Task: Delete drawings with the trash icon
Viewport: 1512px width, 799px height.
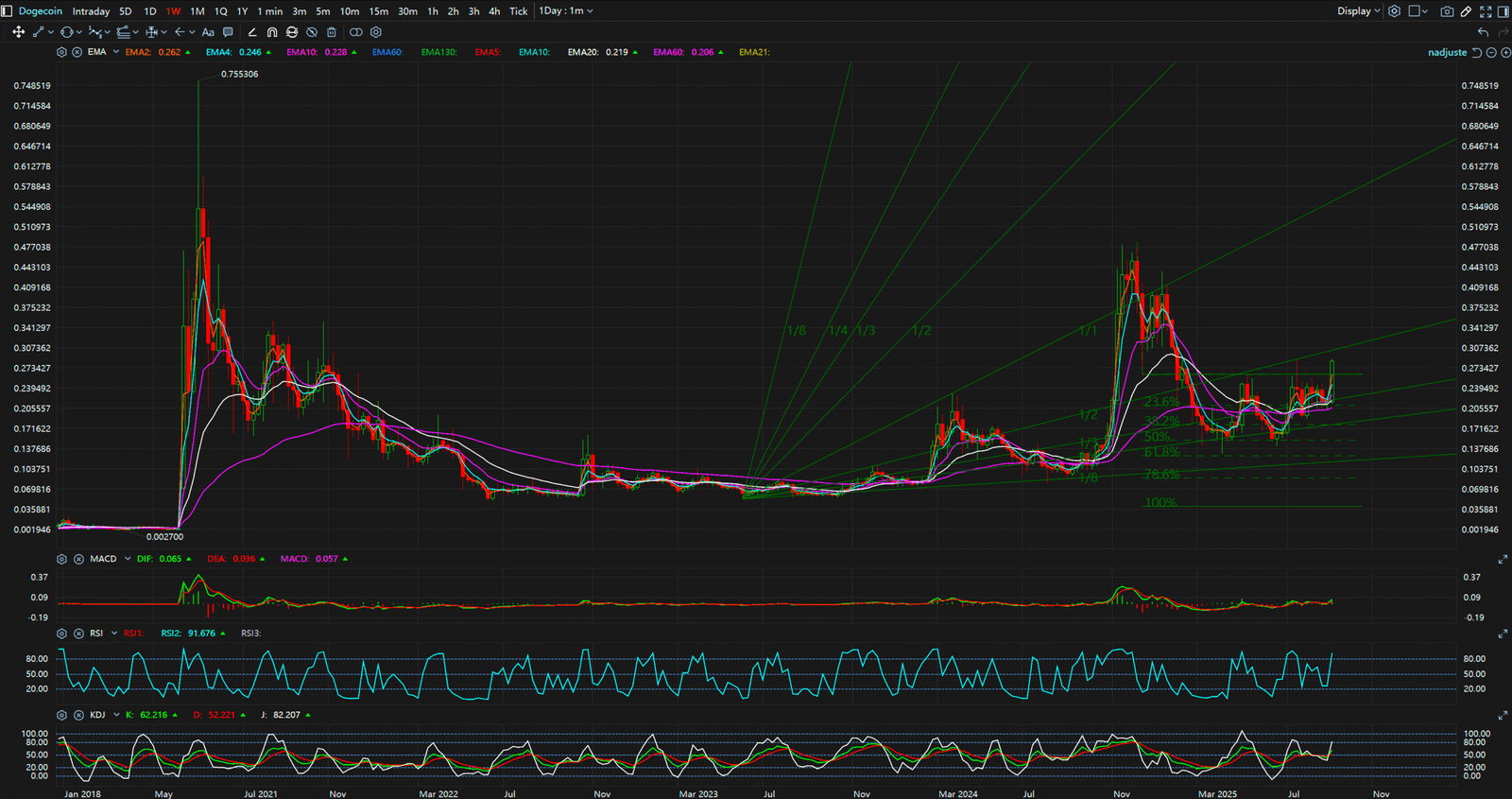Action: point(332,32)
